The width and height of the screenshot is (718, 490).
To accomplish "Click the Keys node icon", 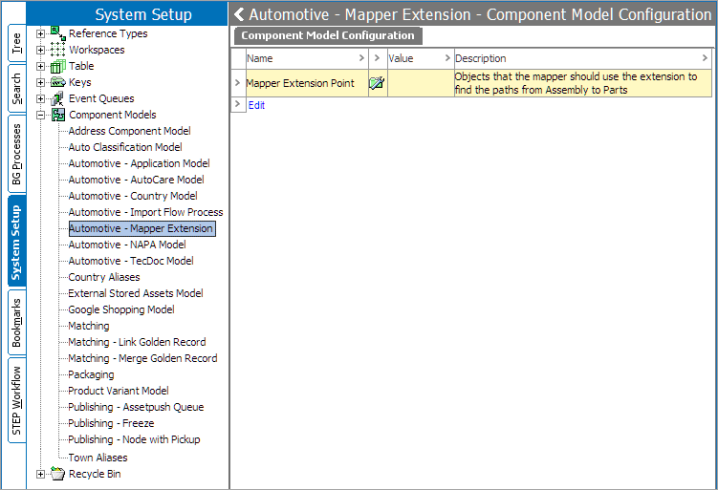I will tap(58, 82).
